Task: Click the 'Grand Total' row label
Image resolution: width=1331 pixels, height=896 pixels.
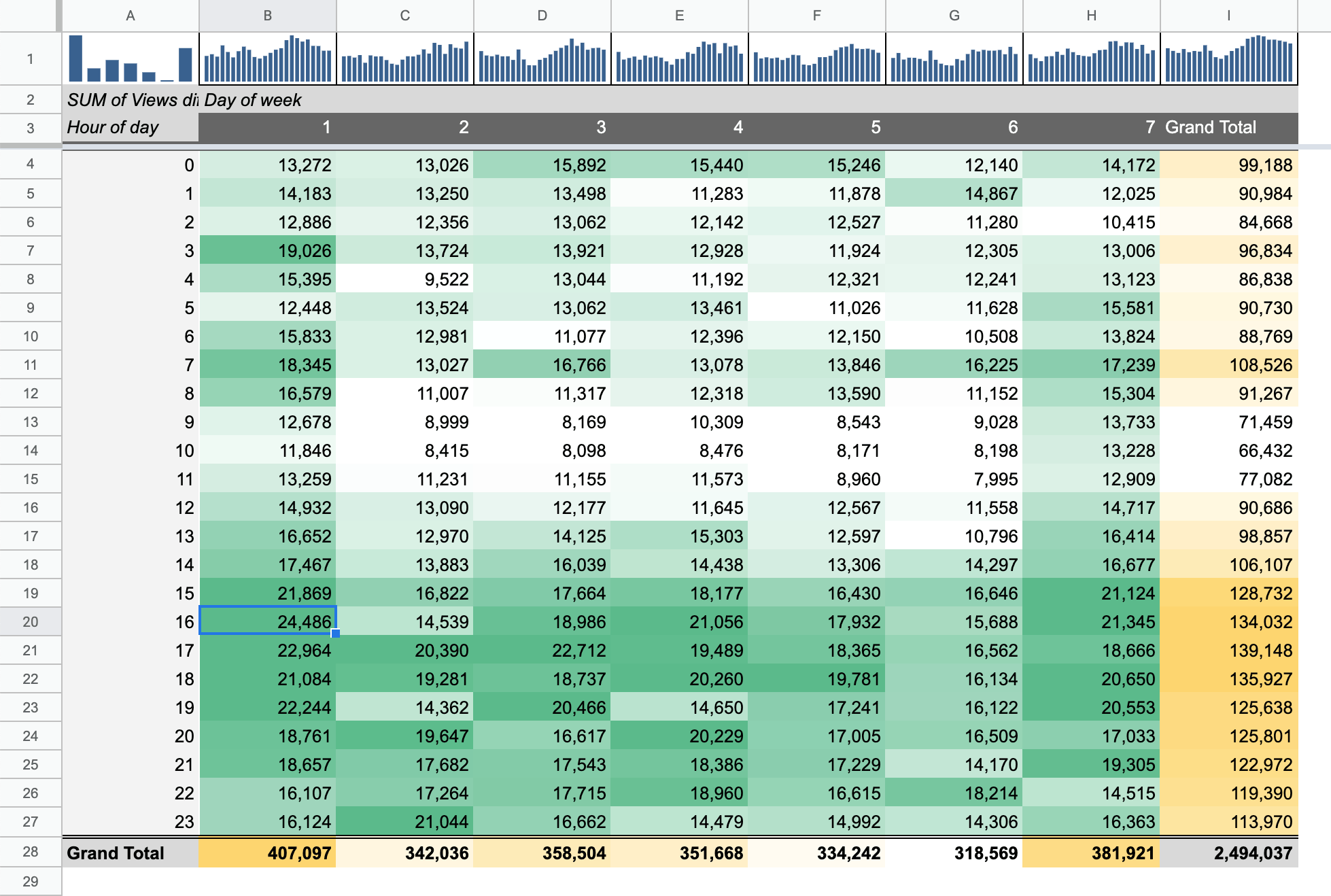Action: pyautogui.click(x=131, y=852)
